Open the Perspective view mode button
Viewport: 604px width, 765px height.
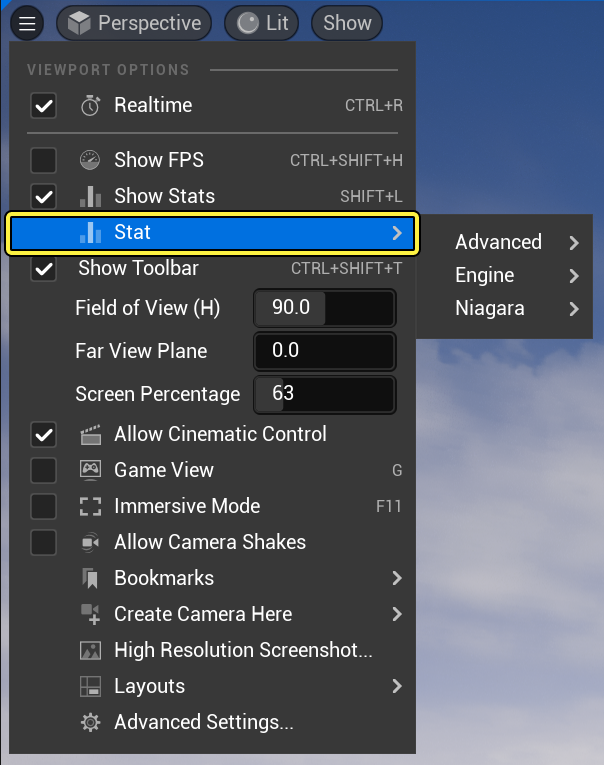pos(135,23)
